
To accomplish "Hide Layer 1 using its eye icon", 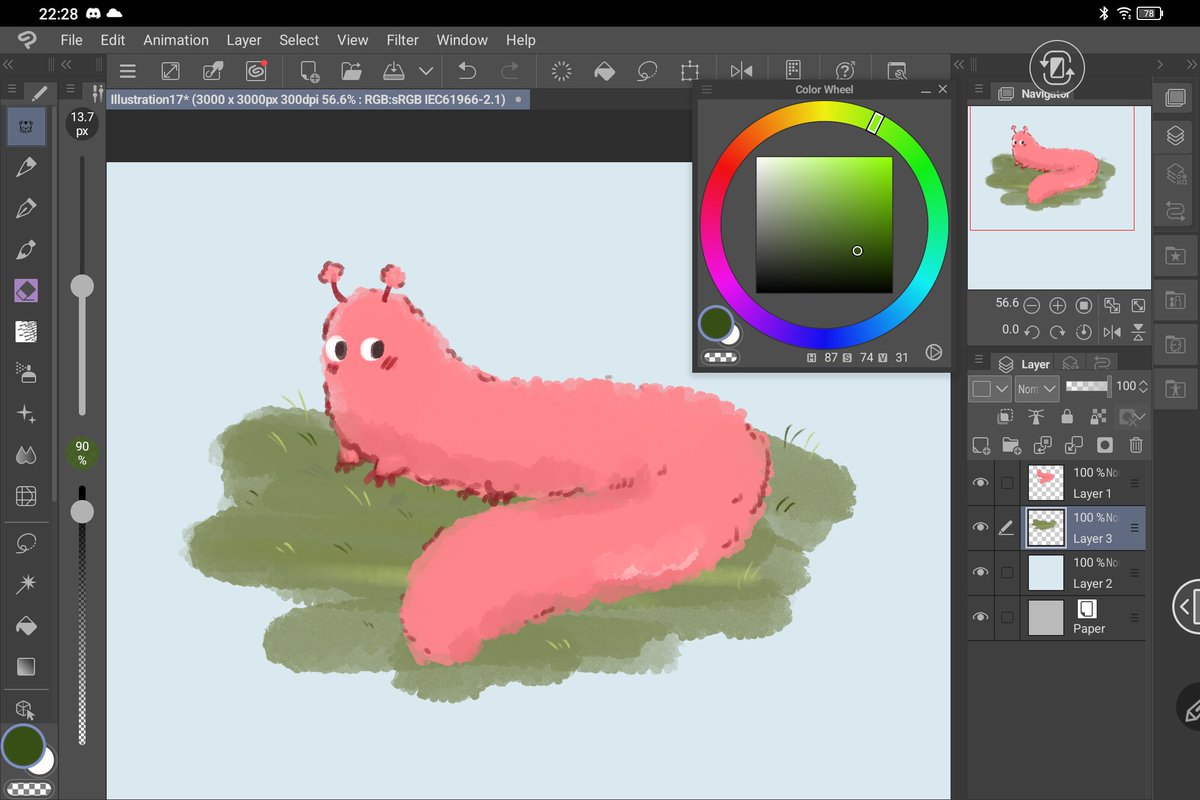I will (980, 483).
